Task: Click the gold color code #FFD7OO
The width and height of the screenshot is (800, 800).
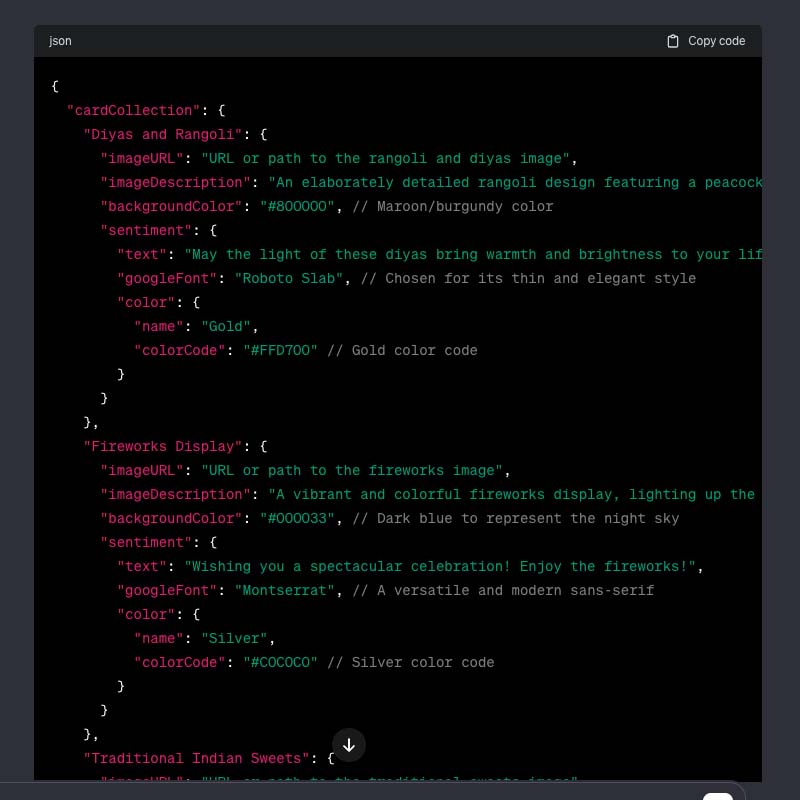Action: click(280, 350)
